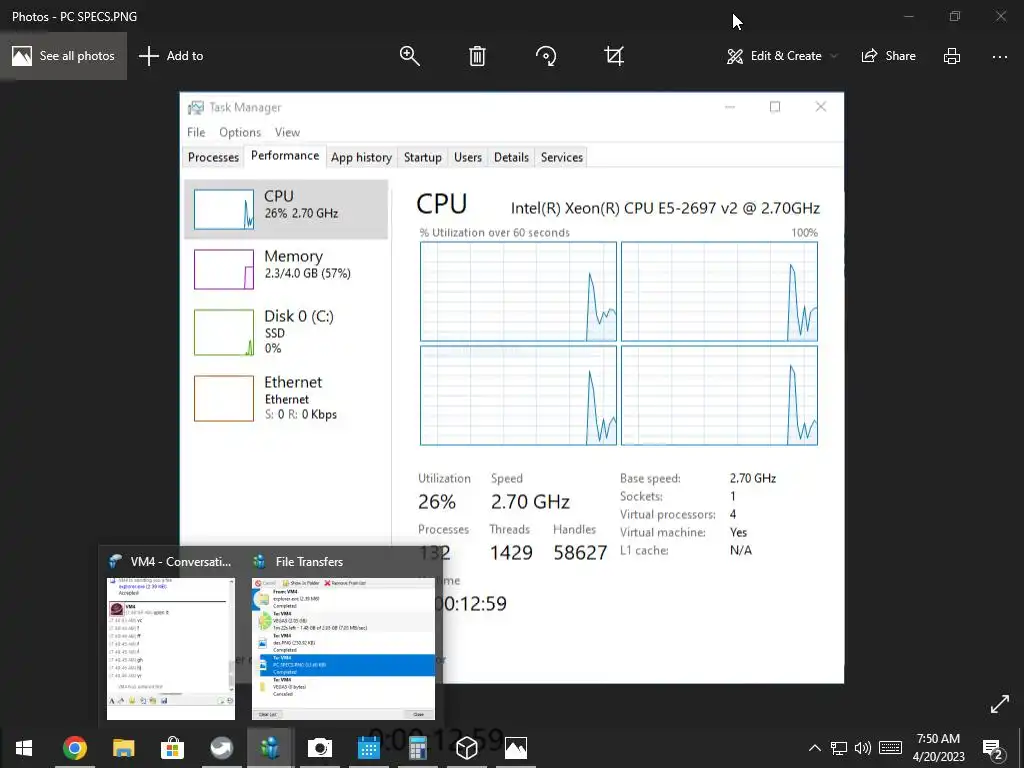Open the Camera app from taskbar
The width and height of the screenshot is (1024, 768).
coord(319,748)
